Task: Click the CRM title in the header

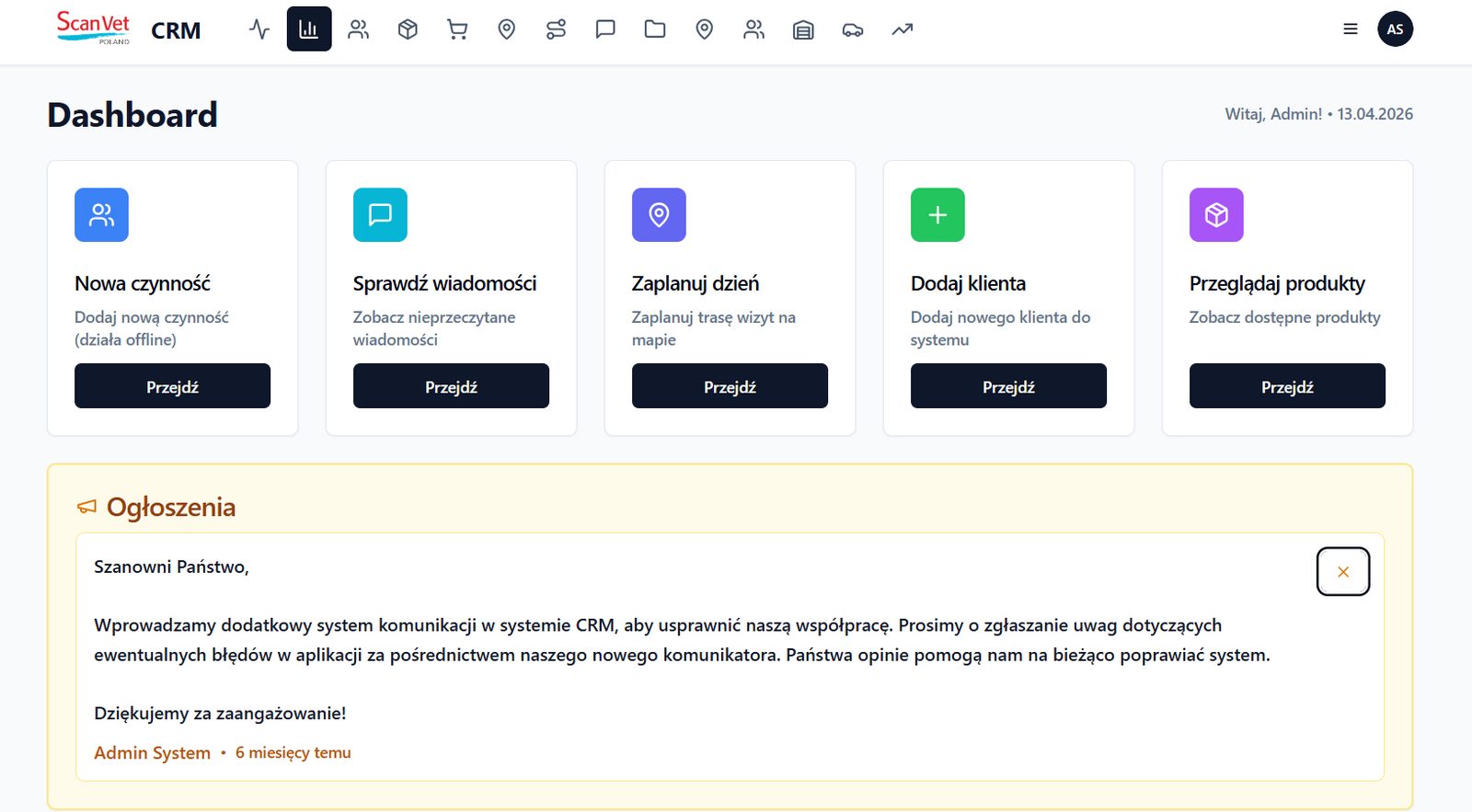Action: pos(176,30)
